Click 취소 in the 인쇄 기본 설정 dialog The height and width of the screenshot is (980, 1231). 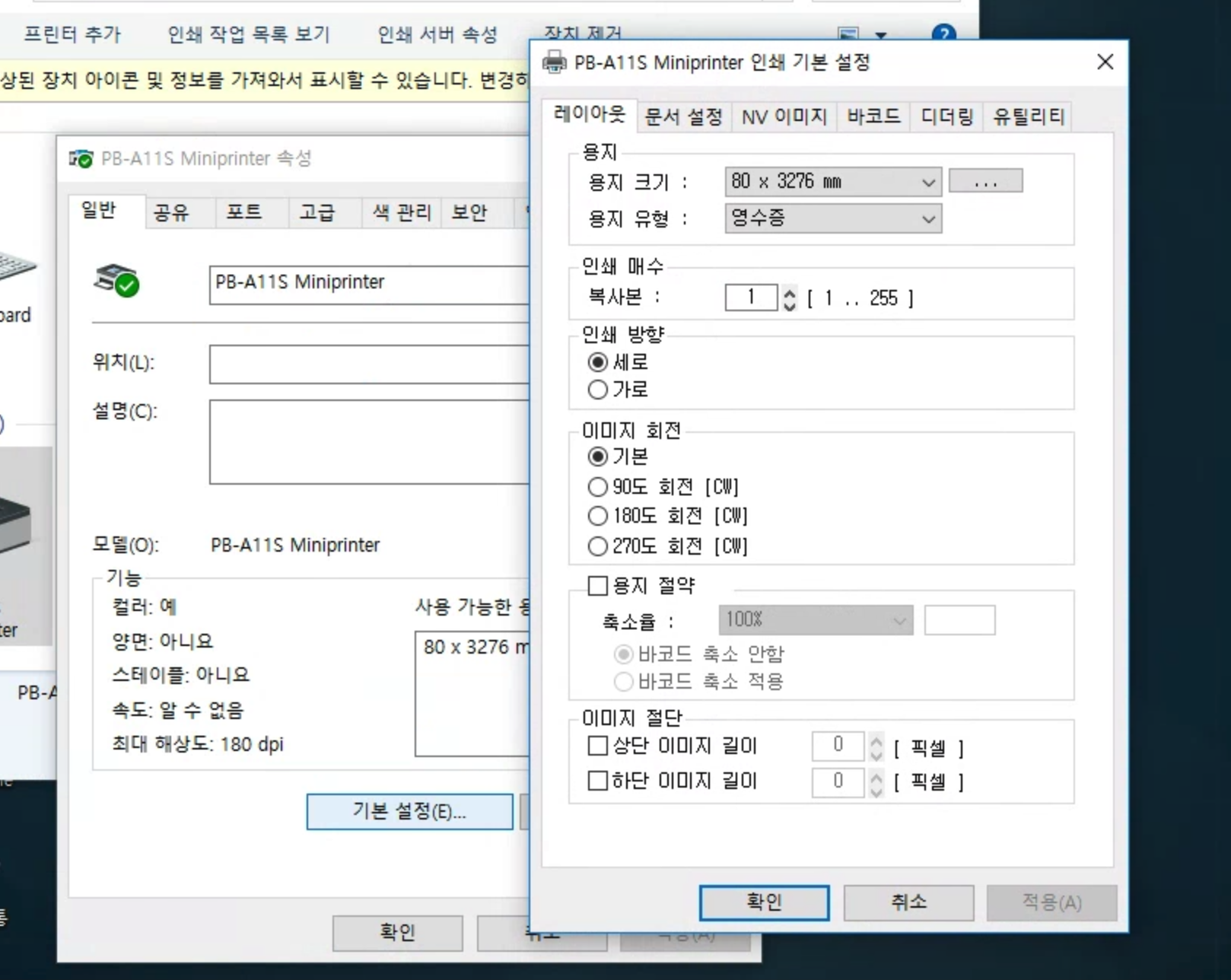908,902
